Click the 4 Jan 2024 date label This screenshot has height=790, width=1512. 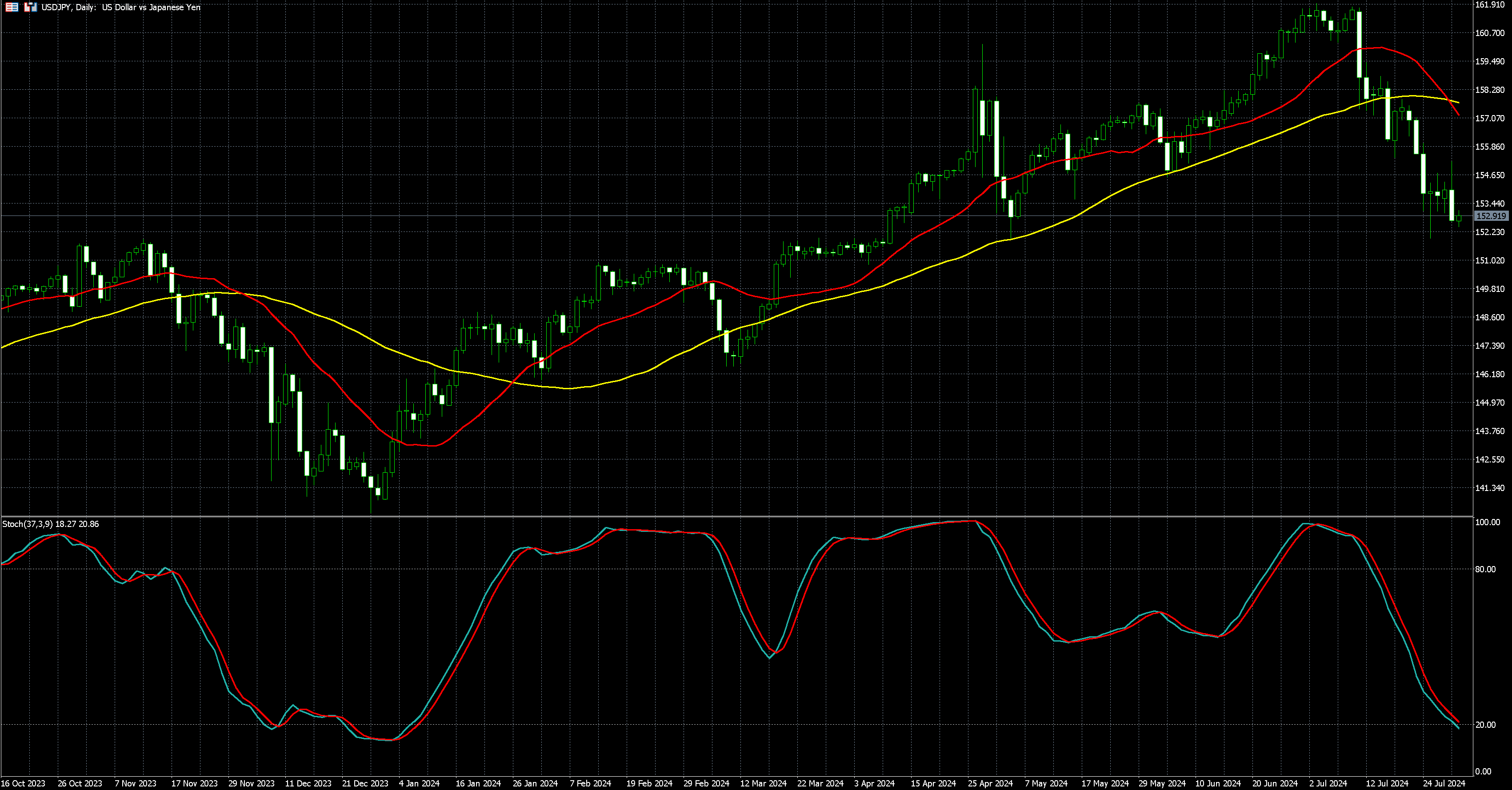419,783
